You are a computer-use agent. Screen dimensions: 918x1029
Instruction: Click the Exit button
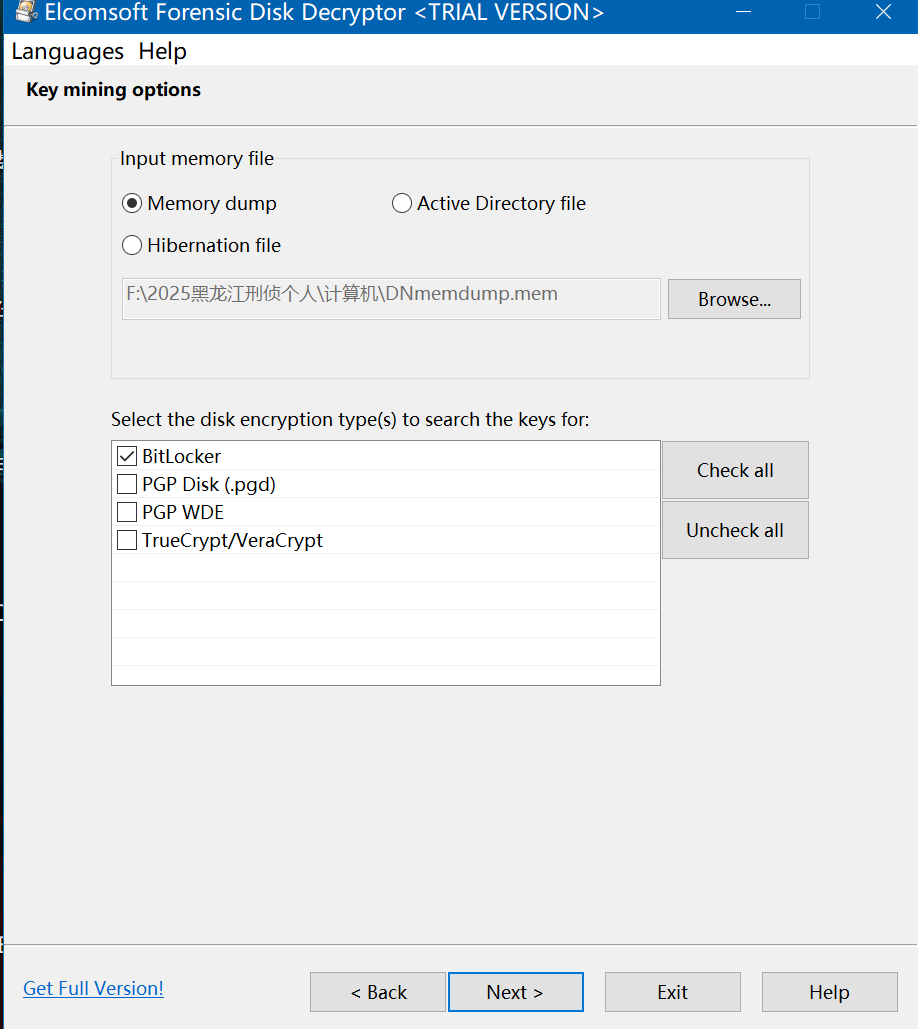click(x=672, y=992)
